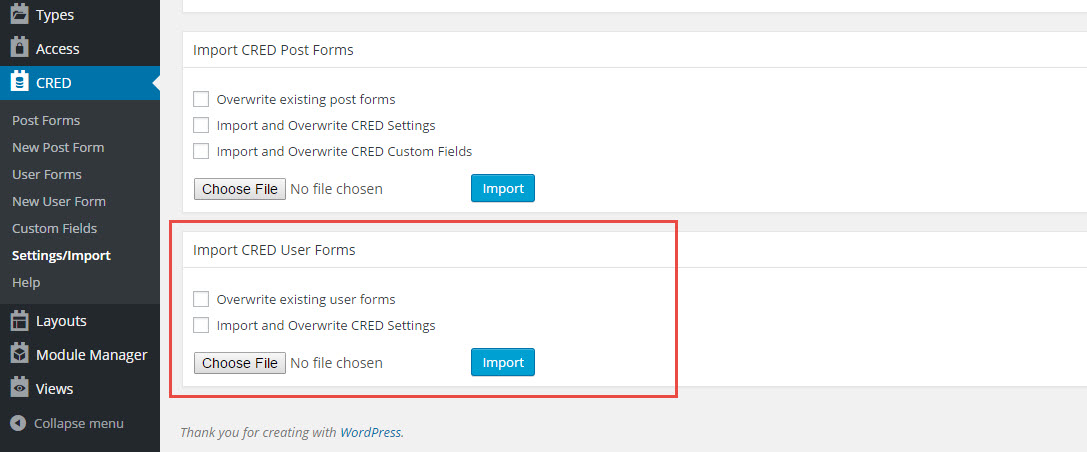Viewport: 1087px width, 452px height.
Task: Open the WordPress footer link
Action: click(370, 432)
